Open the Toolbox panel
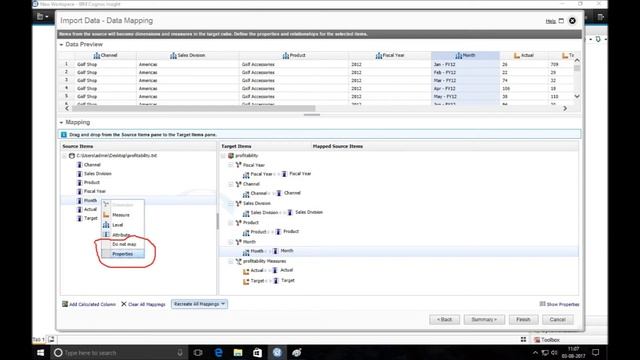The image size is (640, 360). 547,340
